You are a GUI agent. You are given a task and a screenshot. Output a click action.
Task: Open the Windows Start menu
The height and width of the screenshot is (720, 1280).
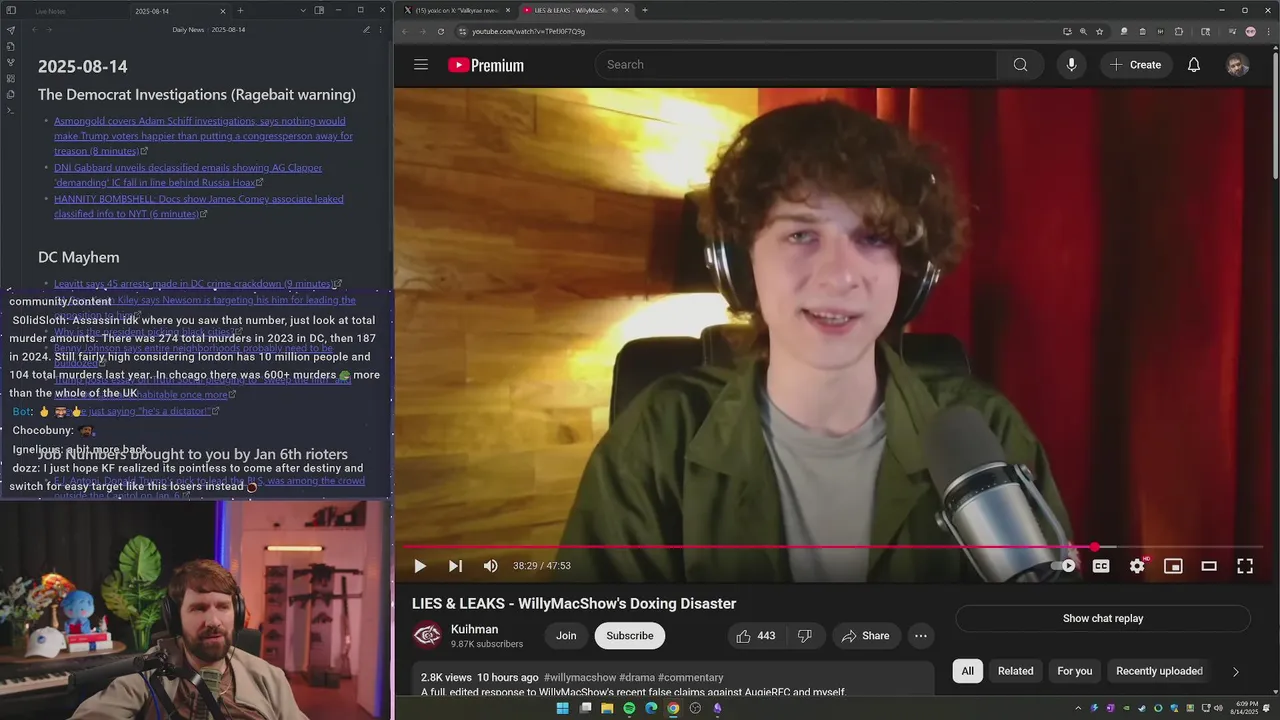click(562, 708)
